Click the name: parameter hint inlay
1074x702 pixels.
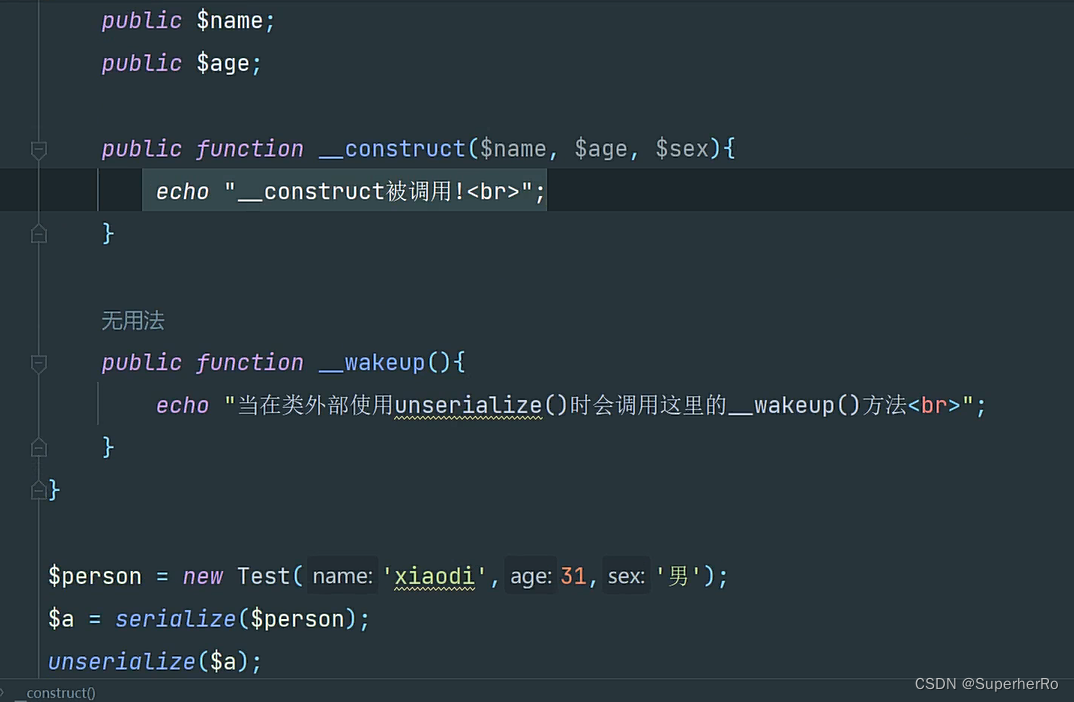click(x=341, y=576)
